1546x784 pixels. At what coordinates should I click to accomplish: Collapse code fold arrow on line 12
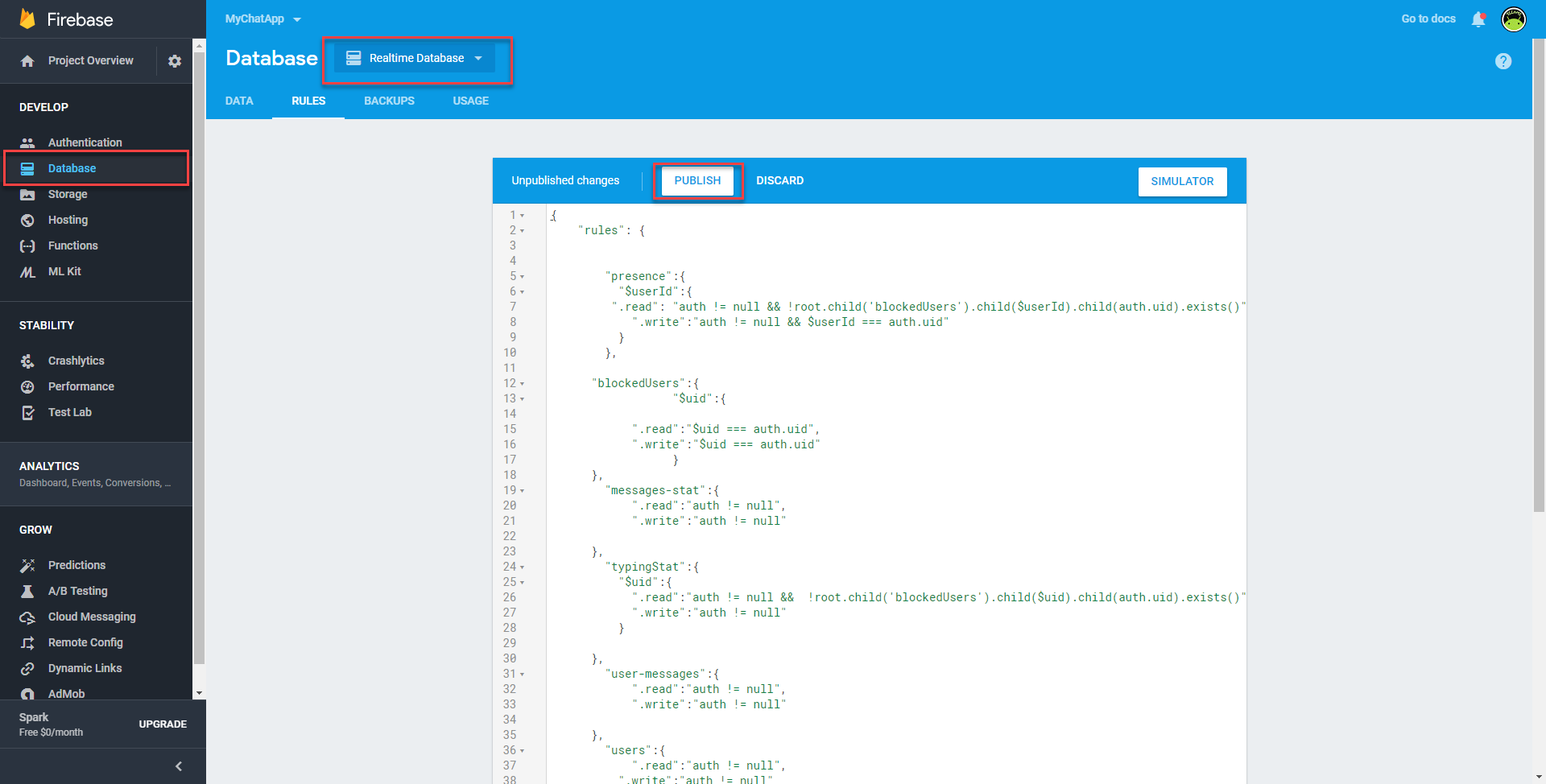point(522,384)
